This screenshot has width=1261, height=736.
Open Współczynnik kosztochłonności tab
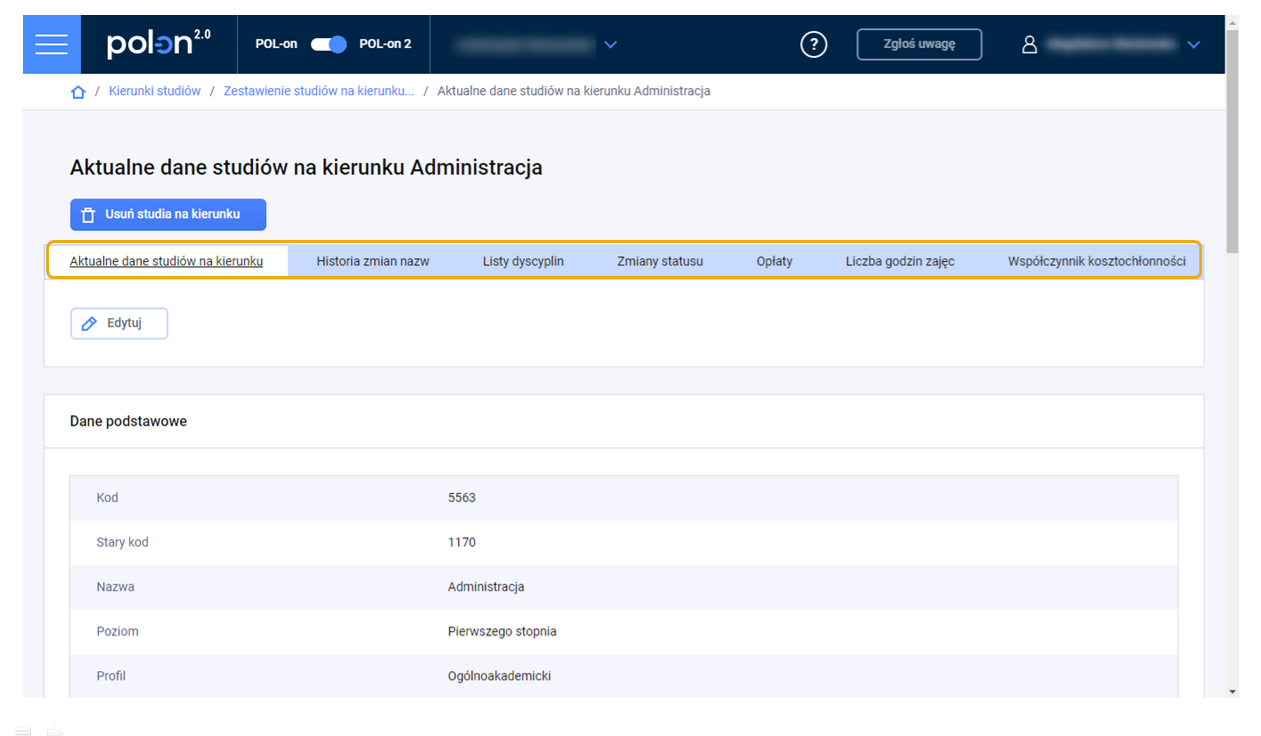coord(1097,261)
